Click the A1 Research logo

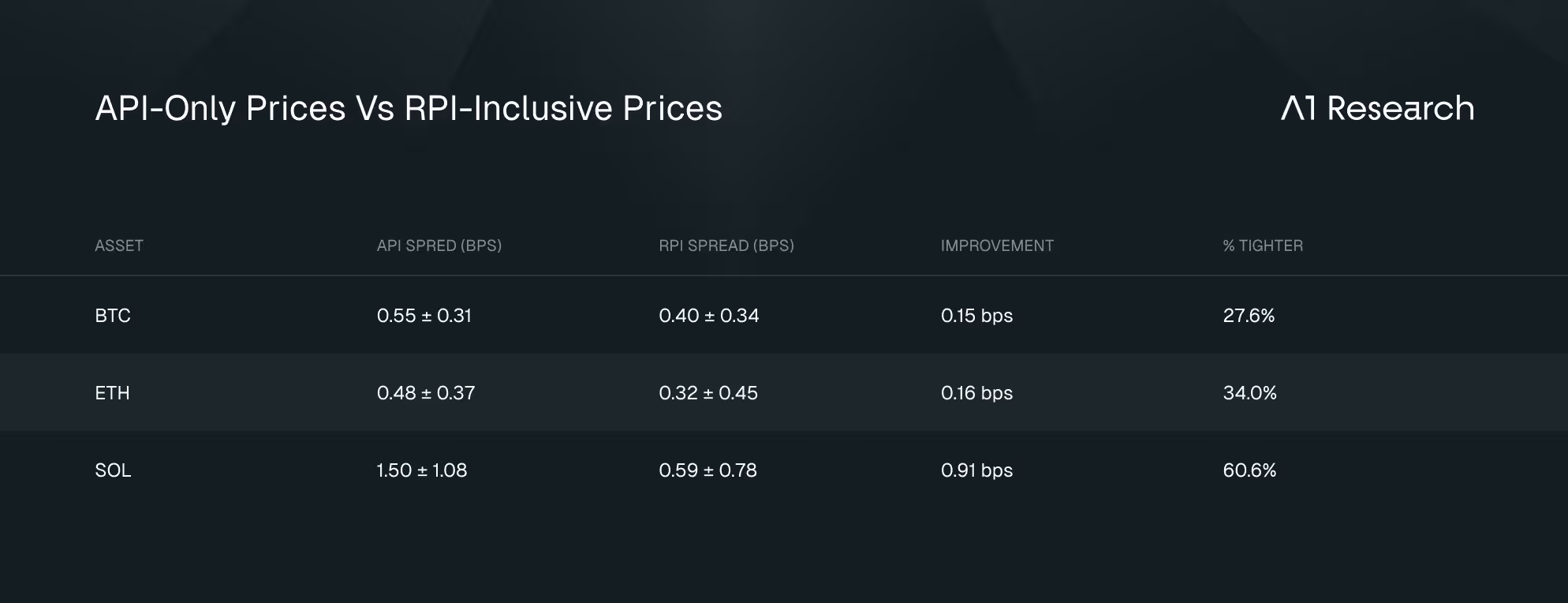tap(1377, 108)
